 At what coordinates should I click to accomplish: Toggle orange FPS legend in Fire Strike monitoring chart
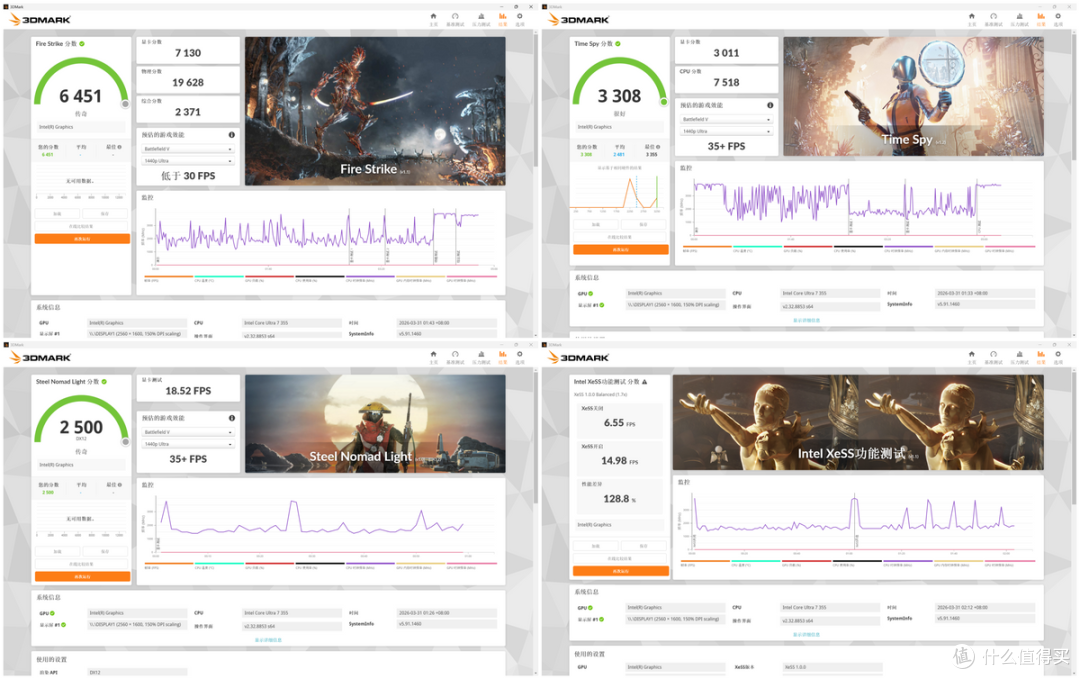tap(168, 278)
